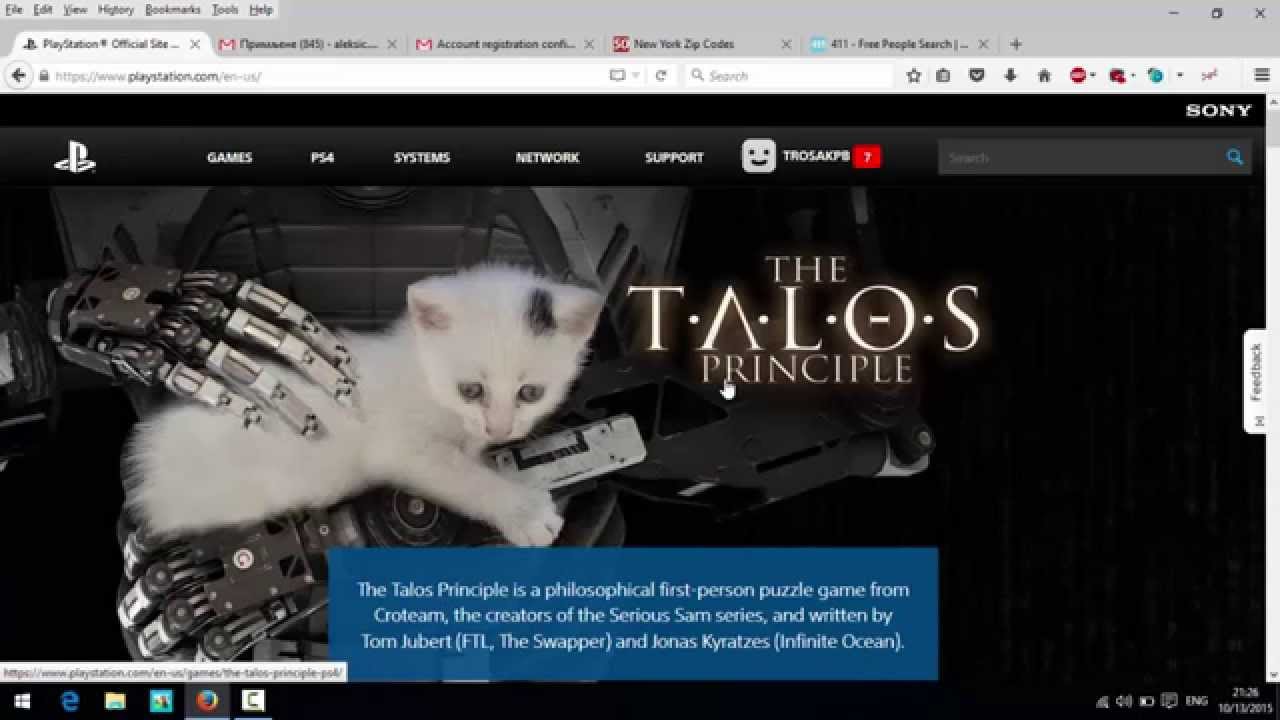
Task: Open the Edit menu
Action: pyautogui.click(x=43, y=9)
